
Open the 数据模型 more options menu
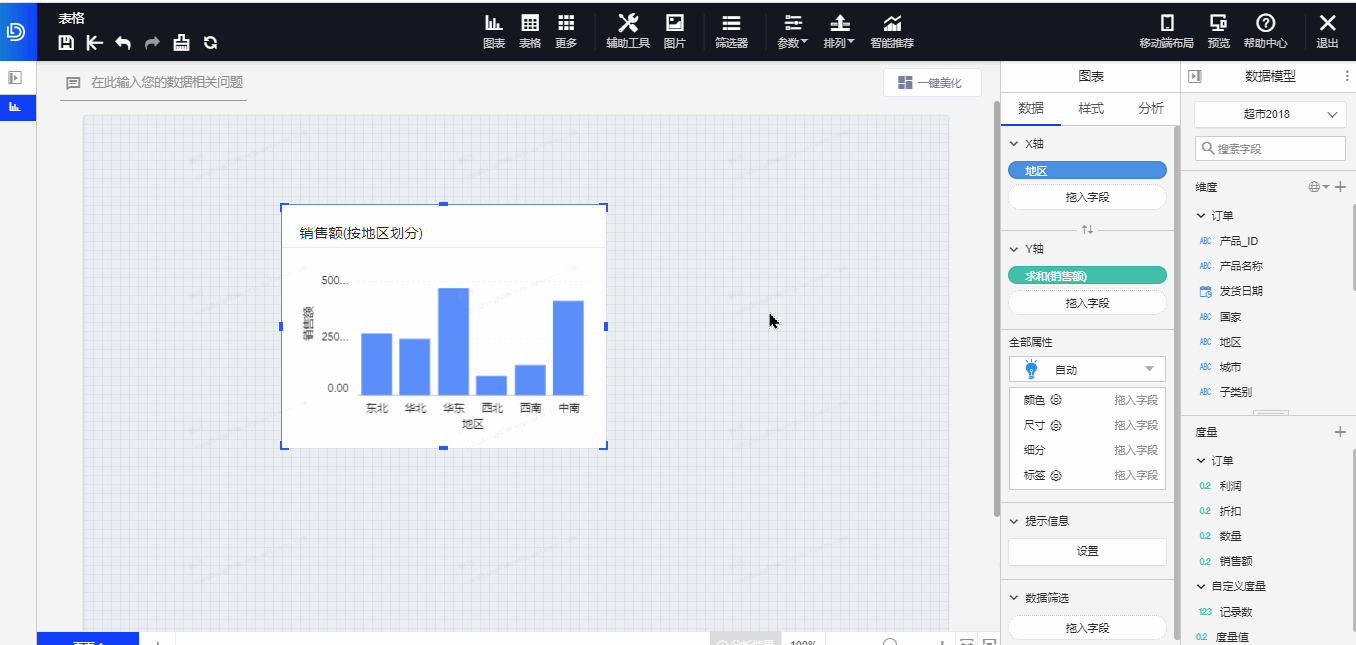click(1345, 77)
